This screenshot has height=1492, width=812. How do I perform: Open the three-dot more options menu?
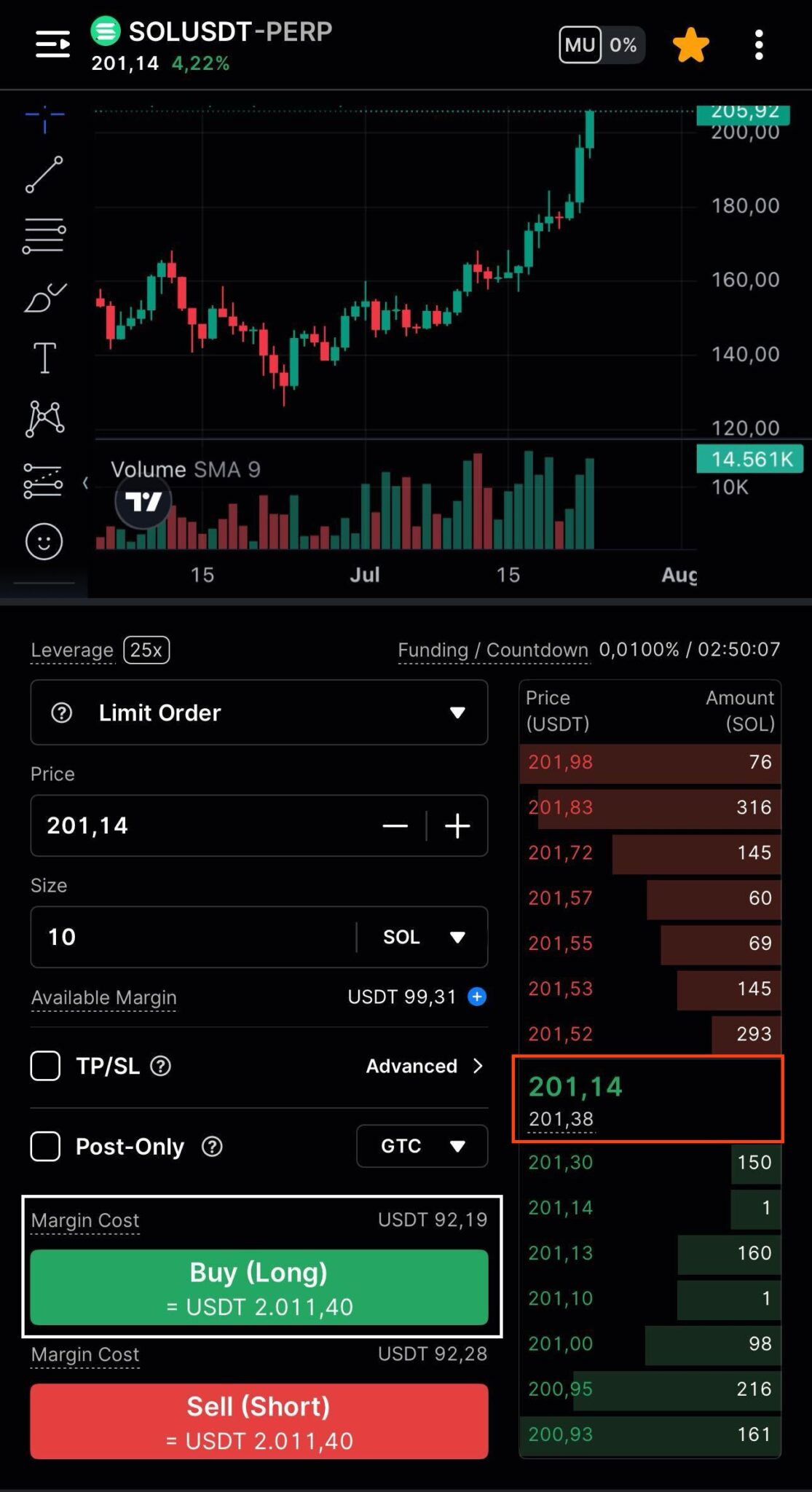tap(759, 45)
